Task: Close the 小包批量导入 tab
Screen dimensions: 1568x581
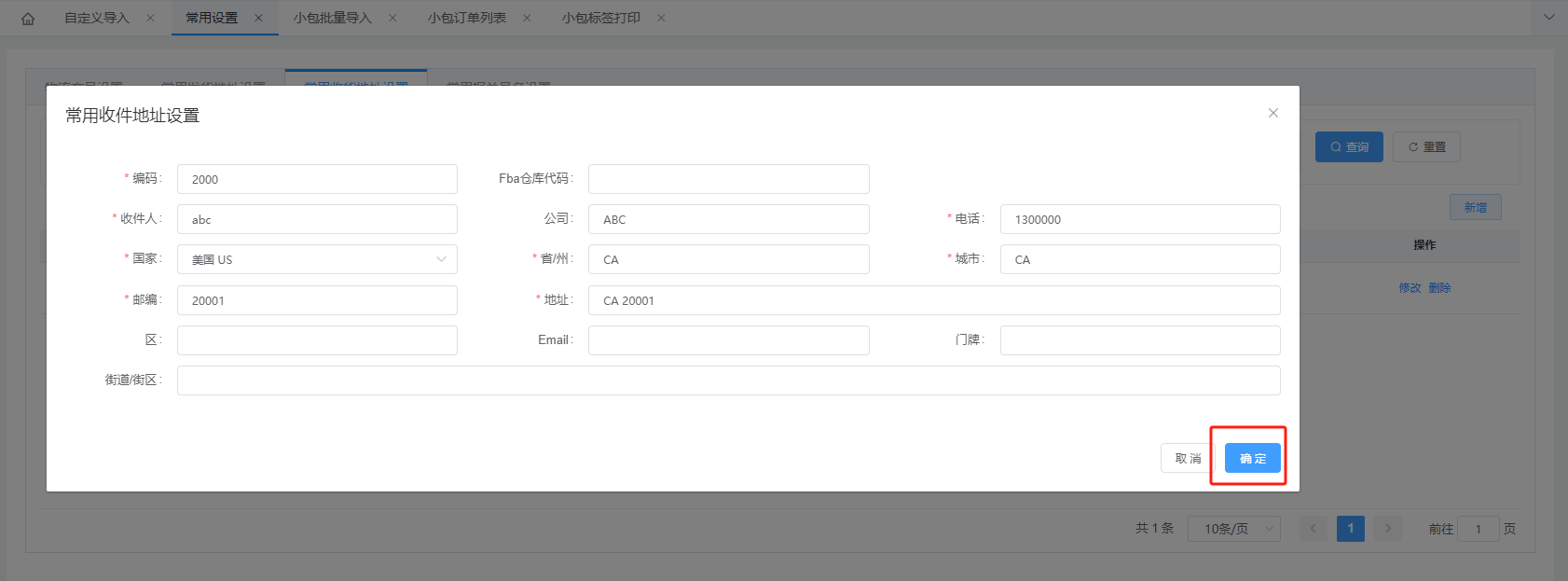Action: click(392, 18)
